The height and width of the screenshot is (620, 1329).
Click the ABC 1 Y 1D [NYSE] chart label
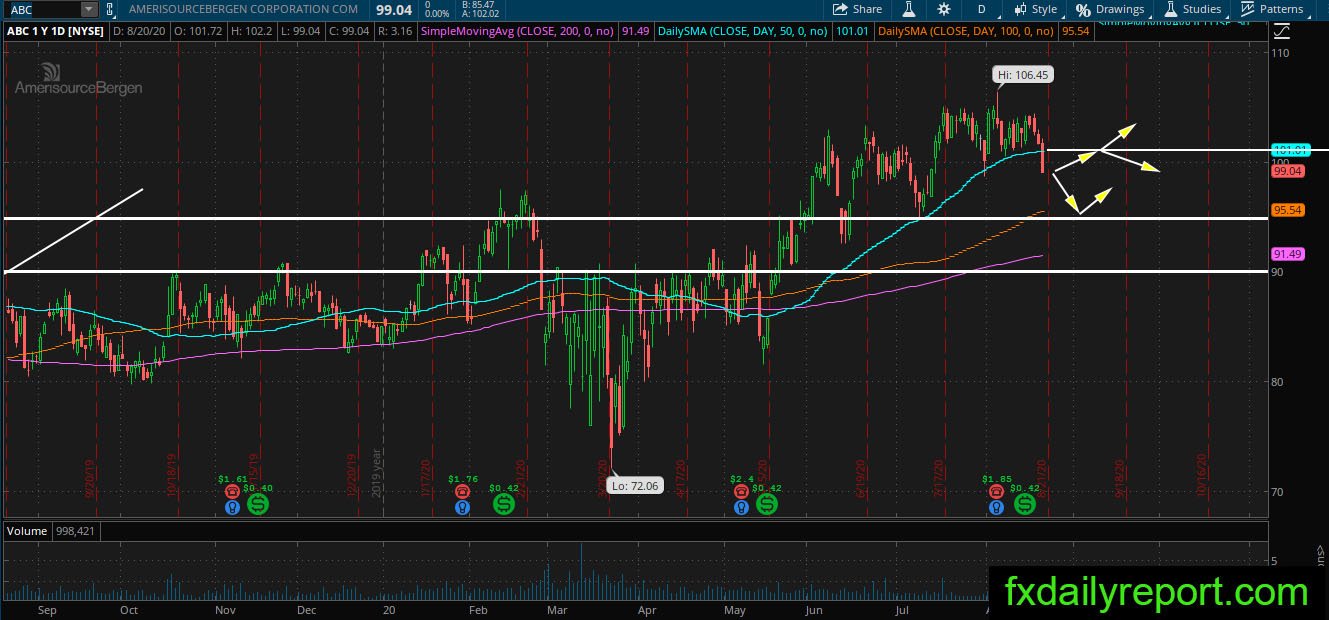tap(54, 32)
